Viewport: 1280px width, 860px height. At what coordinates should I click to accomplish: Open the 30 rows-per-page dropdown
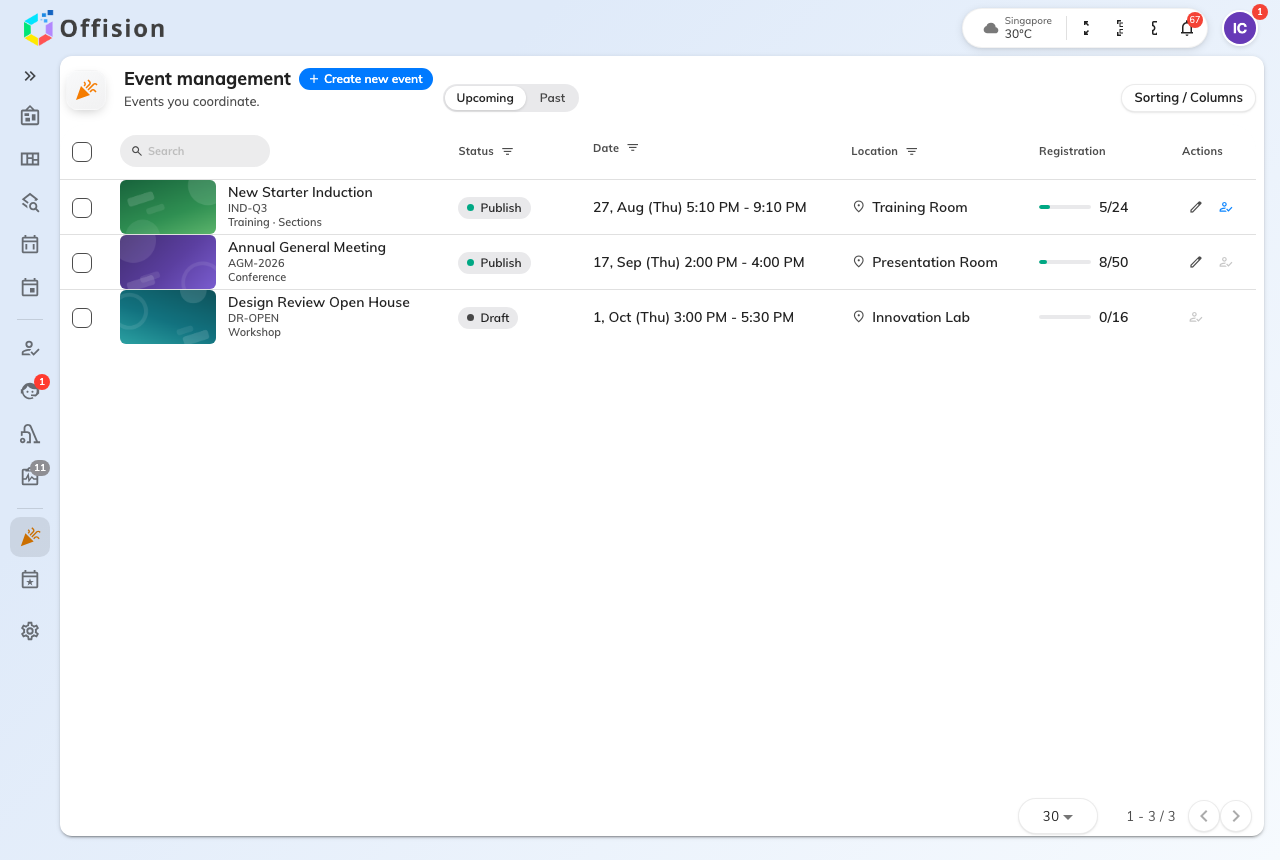(1058, 816)
